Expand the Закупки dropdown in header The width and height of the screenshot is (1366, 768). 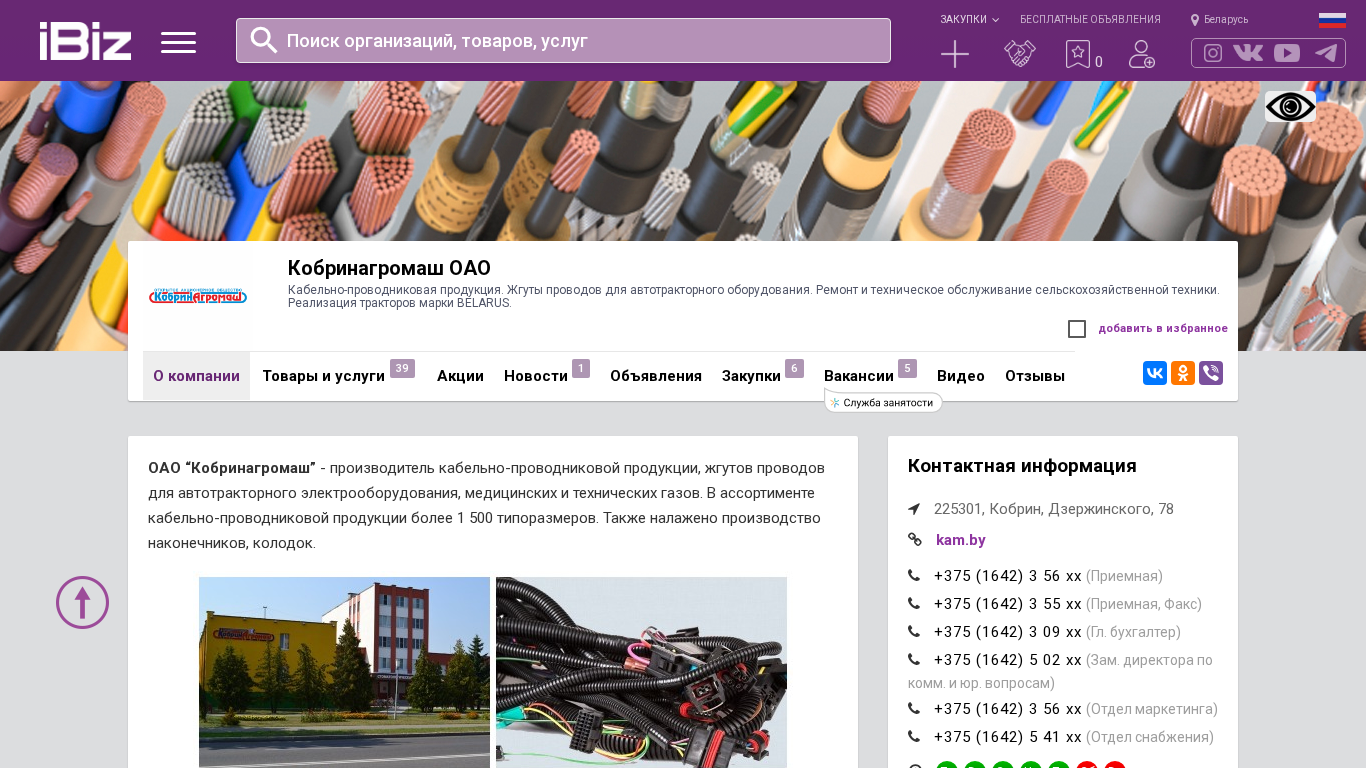pos(968,20)
